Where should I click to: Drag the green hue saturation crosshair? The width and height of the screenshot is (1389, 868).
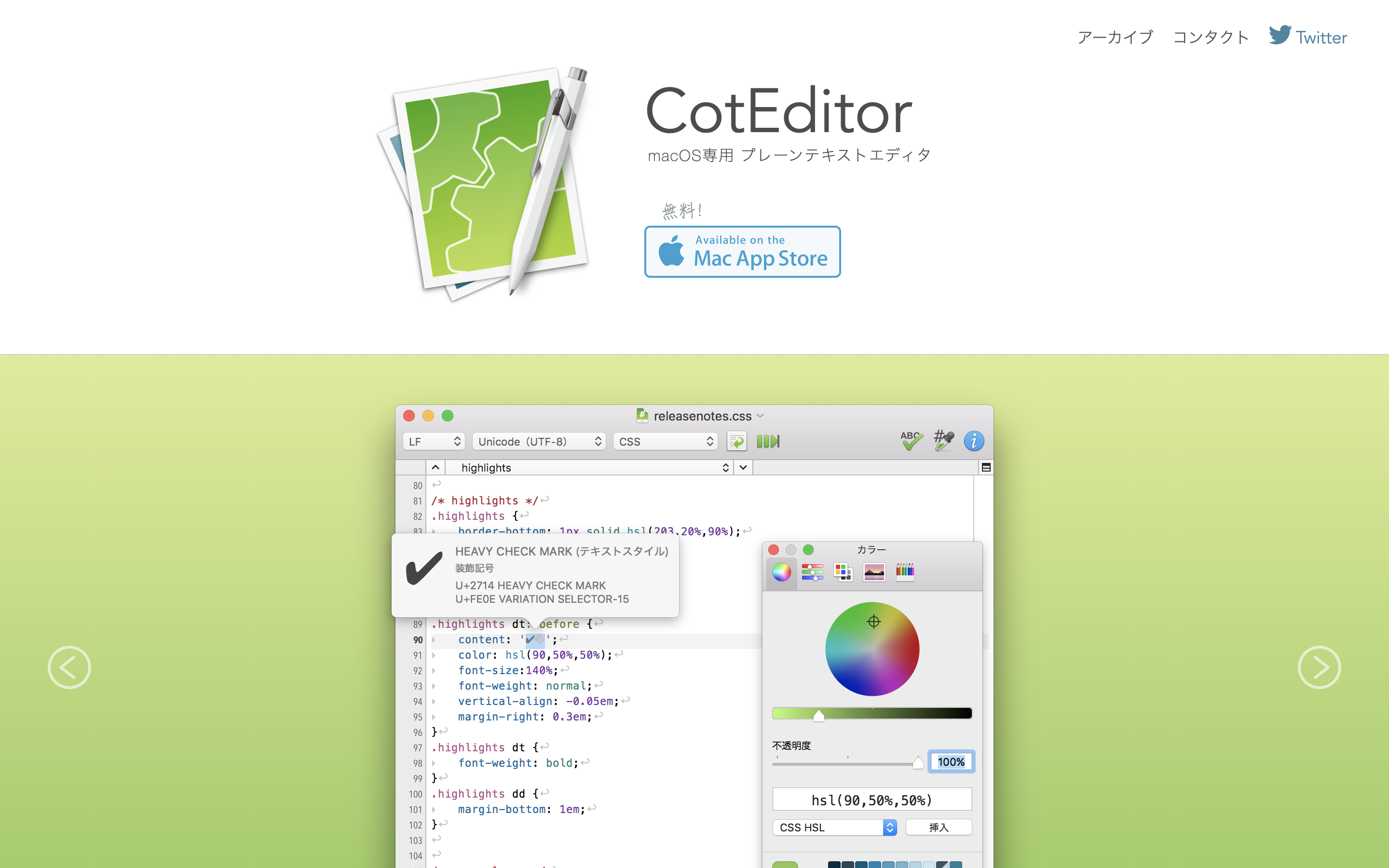click(x=873, y=622)
